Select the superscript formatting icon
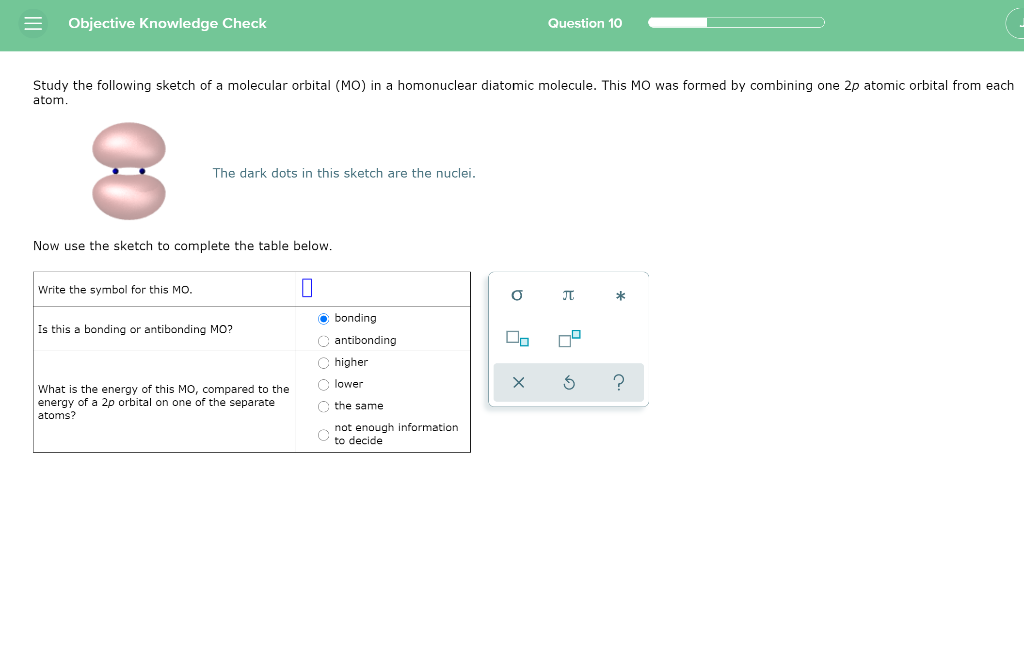This screenshot has height=651, width=1024. pos(567,338)
